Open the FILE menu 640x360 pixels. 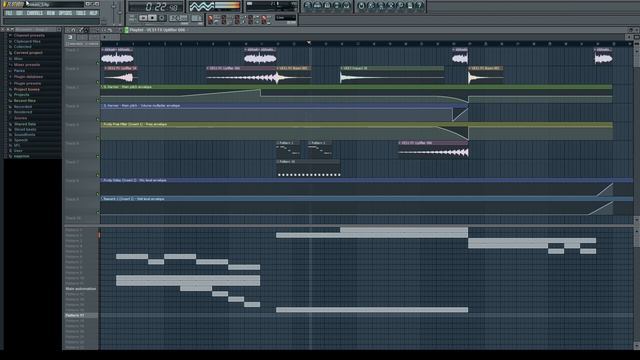(x=9, y=13)
